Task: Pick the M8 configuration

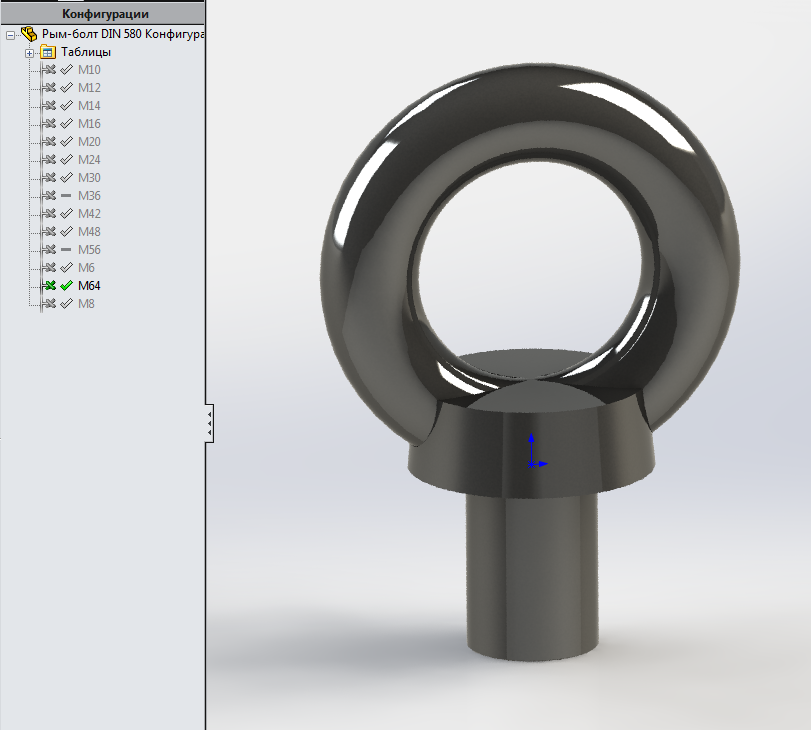Action: (x=86, y=304)
